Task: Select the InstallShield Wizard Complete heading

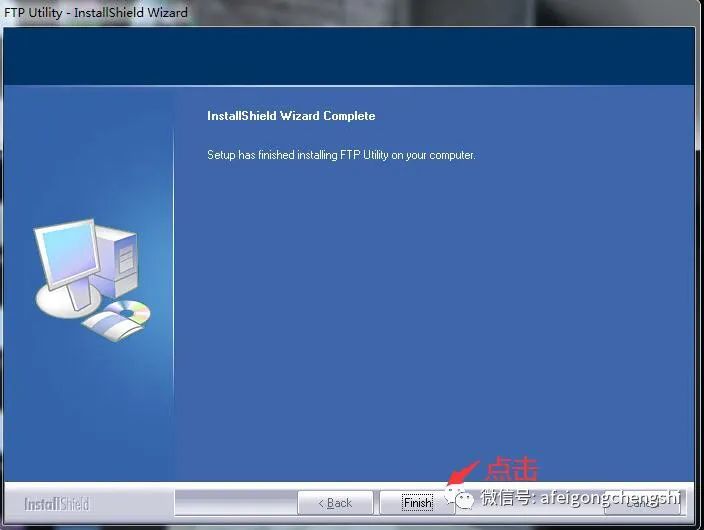Action: [291, 116]
